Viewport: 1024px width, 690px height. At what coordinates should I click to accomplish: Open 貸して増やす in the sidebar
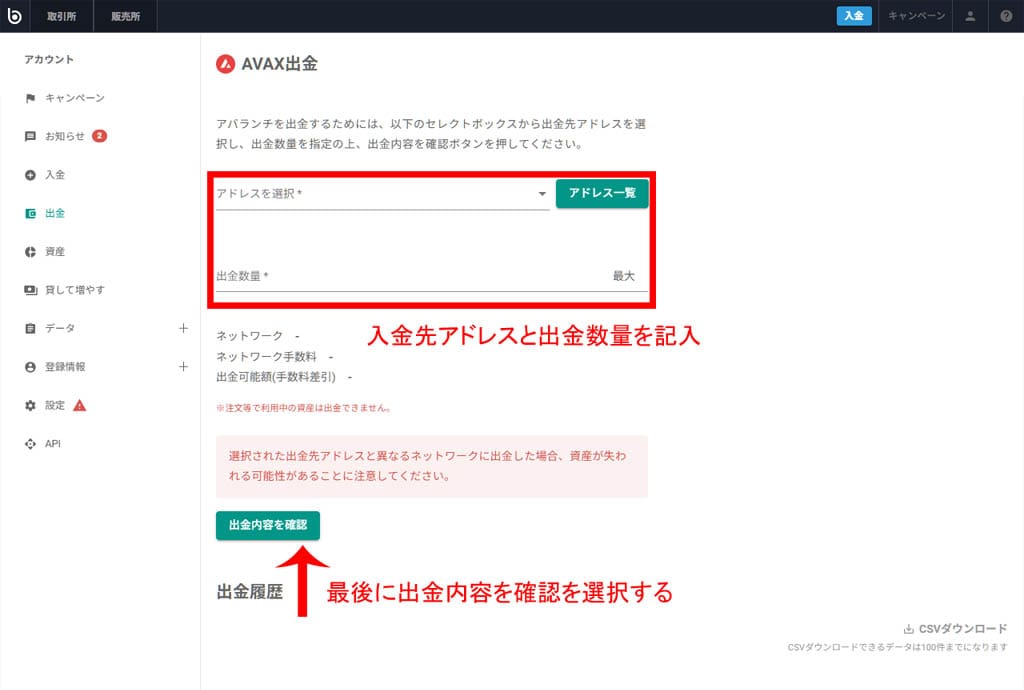(x=74, y=290)
